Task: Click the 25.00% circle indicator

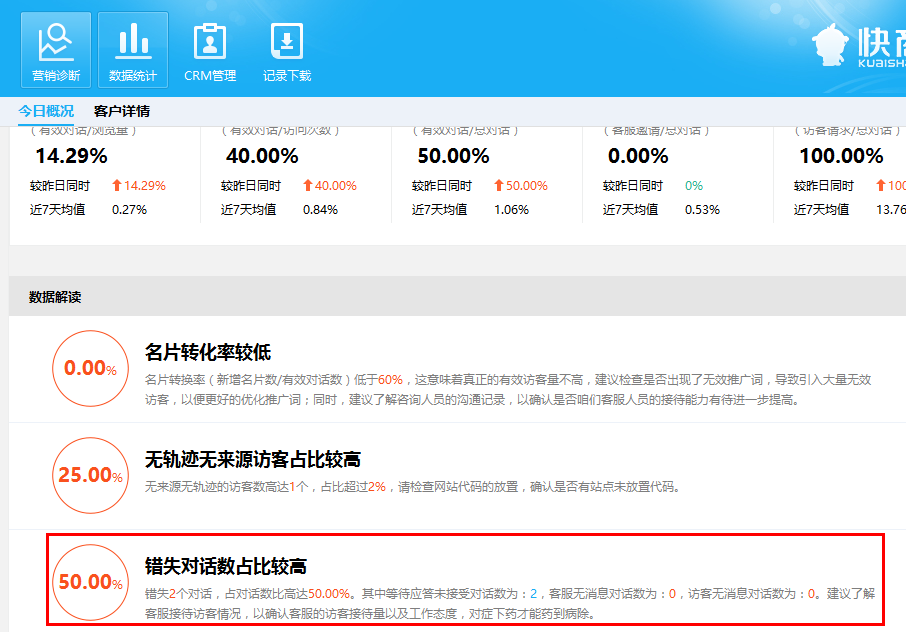Action: pos(90,475)
